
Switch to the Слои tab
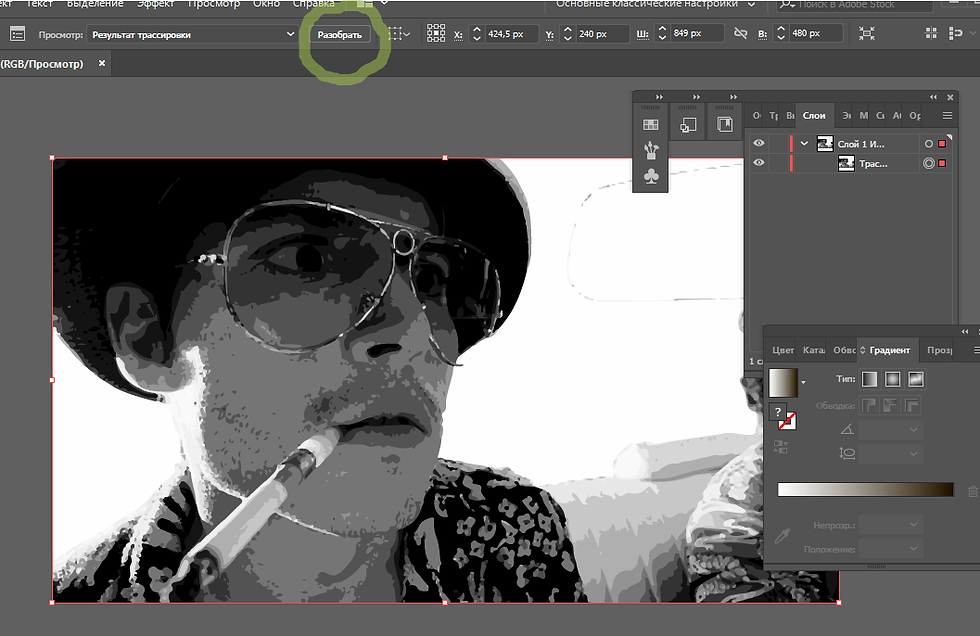814,116
